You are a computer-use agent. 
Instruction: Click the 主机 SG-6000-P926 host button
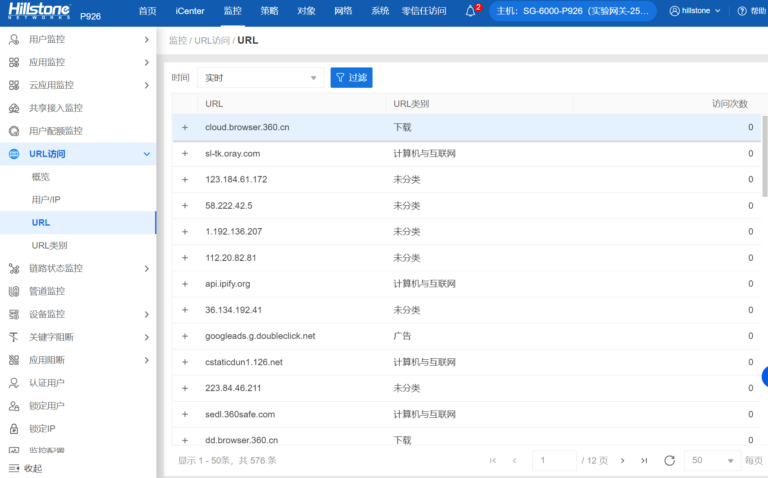click(x=573, y=11)
